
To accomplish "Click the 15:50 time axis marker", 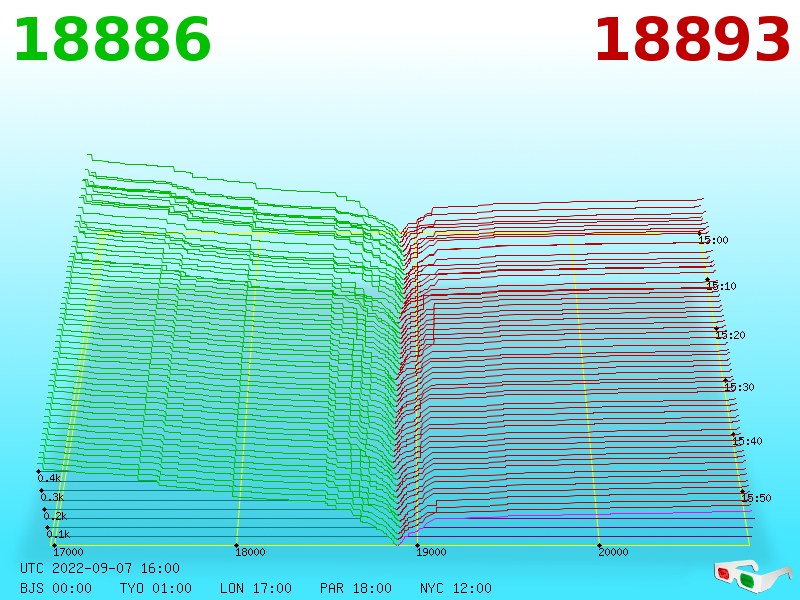I will (756, 498).
